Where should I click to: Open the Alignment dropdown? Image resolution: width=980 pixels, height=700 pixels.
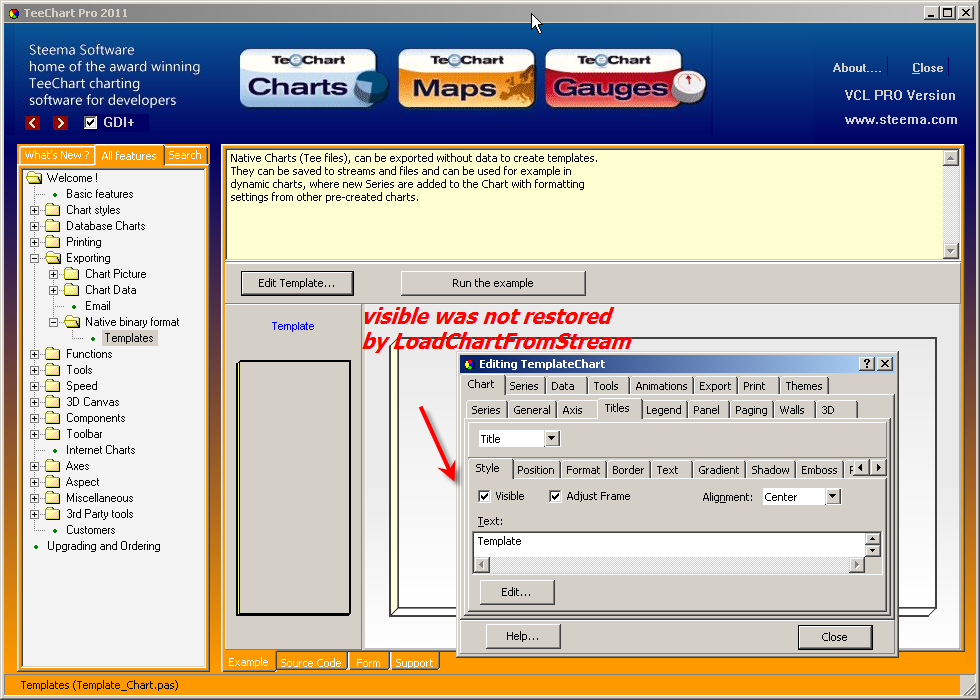pyautogui.click(x=833, y=497)
